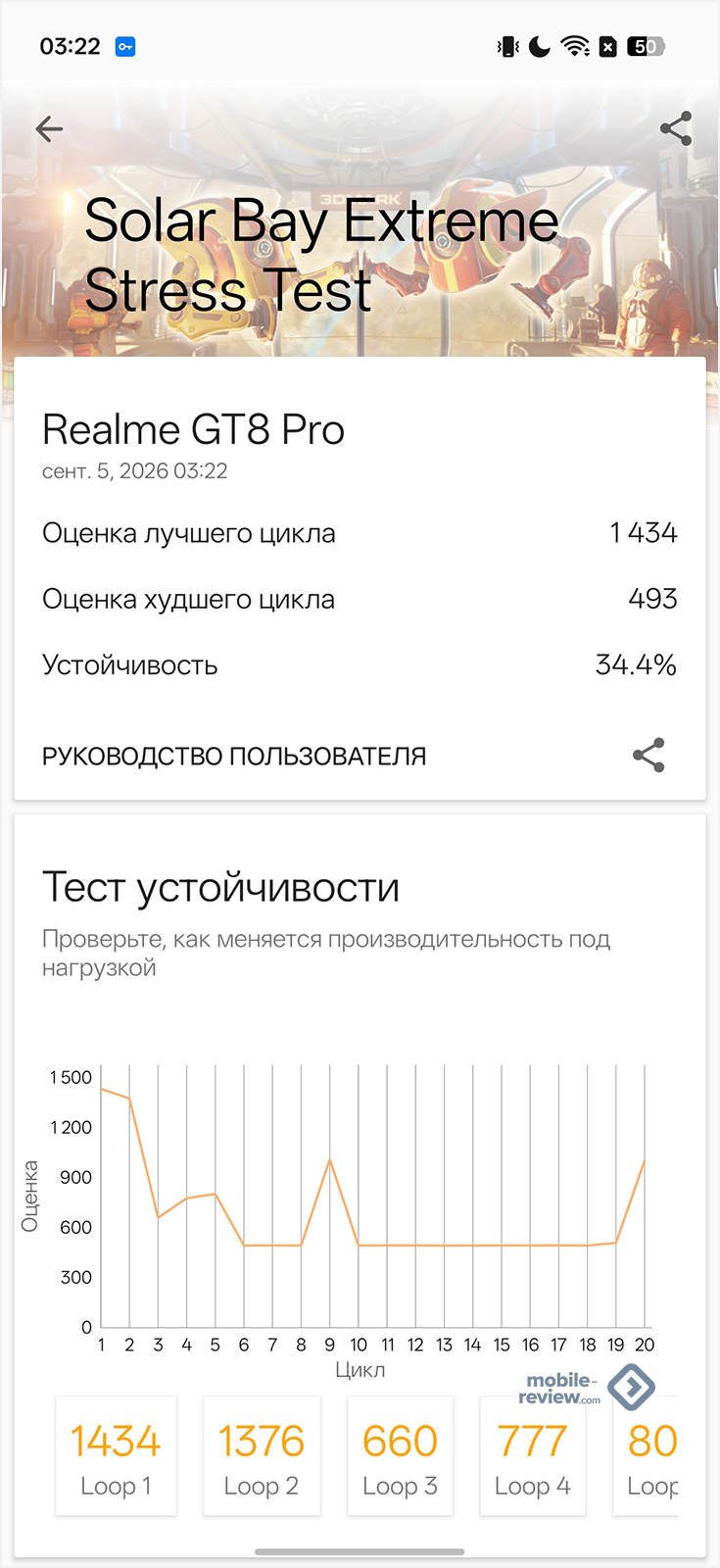Tap the do-not-disturb moon icon
The height and width of the screenshot is (1568, 720).
click(x=540, y=46)
